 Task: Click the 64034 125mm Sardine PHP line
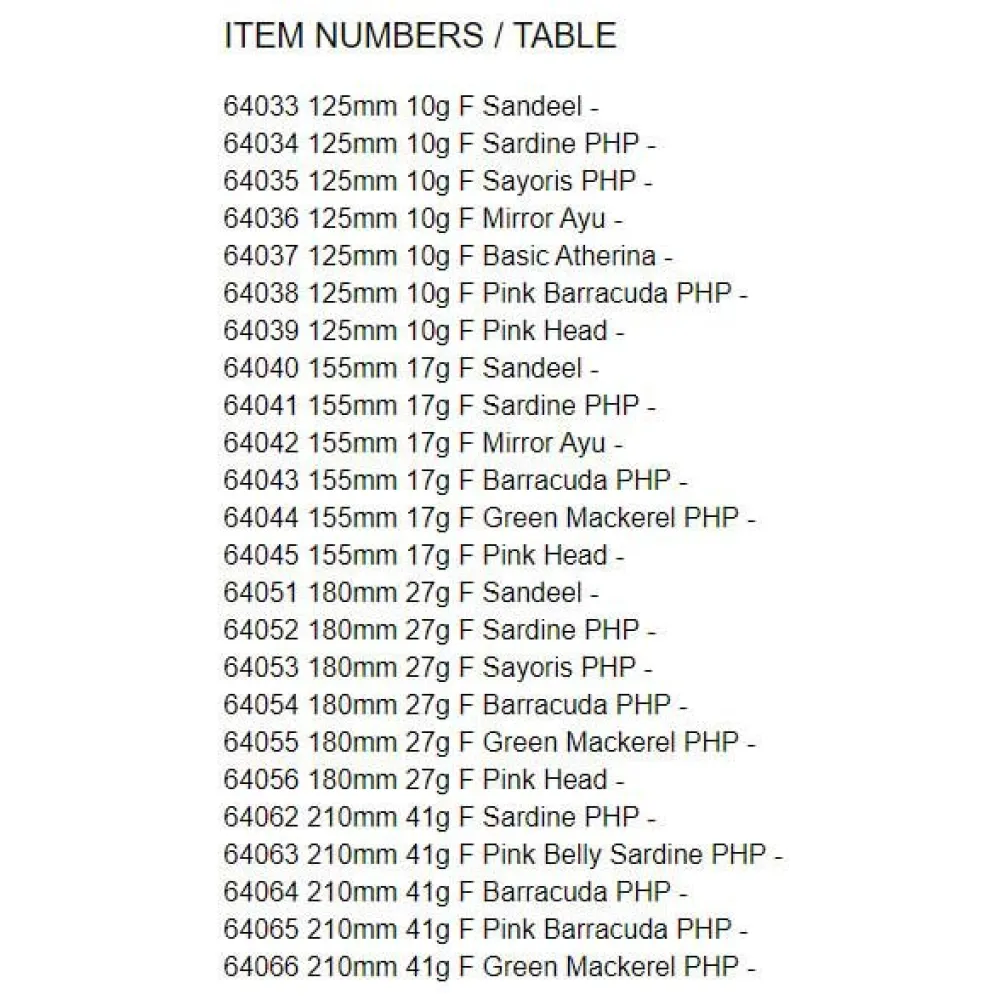pyautogui.click(x=439, y=144)
